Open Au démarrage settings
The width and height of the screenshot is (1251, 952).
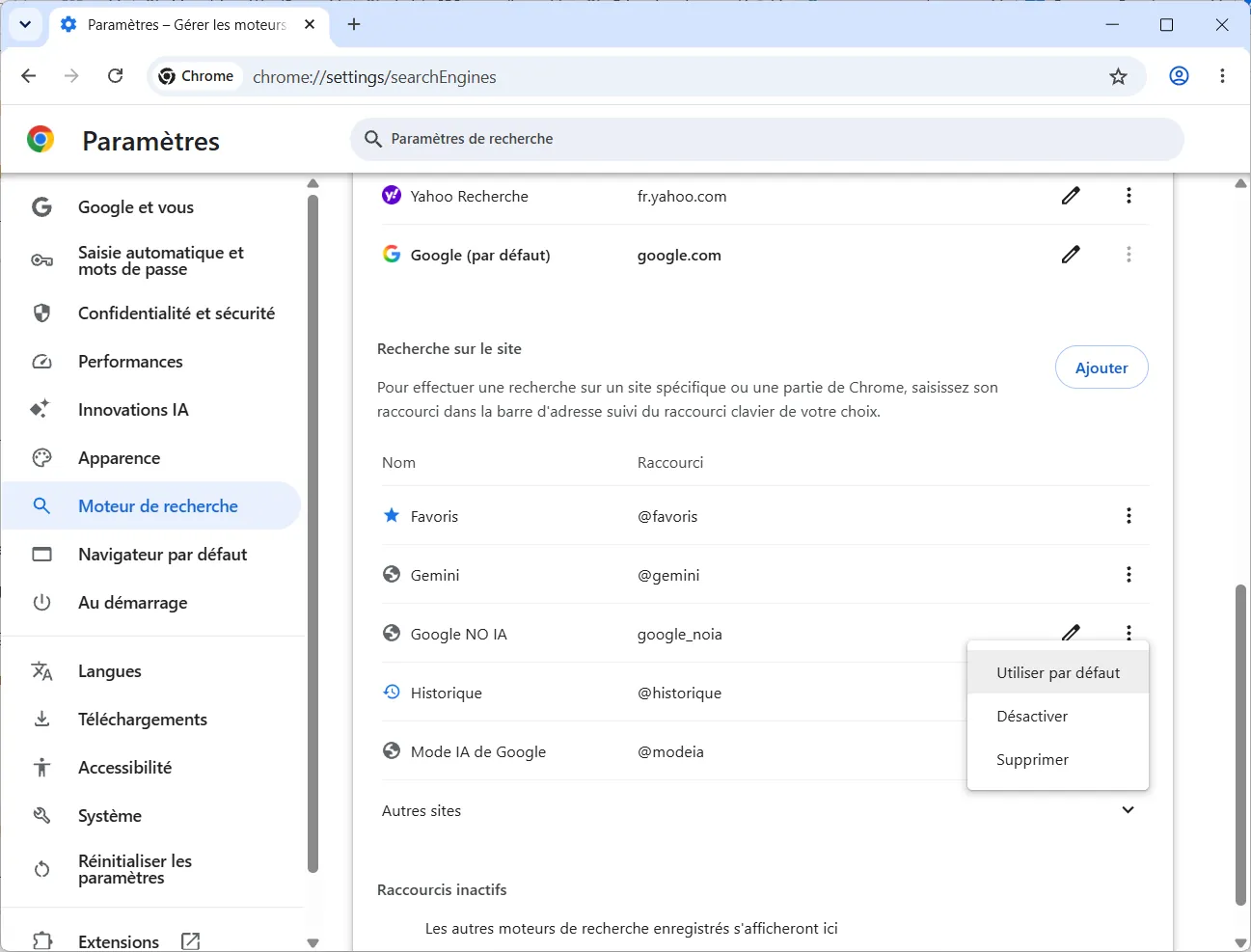point(132,603)
